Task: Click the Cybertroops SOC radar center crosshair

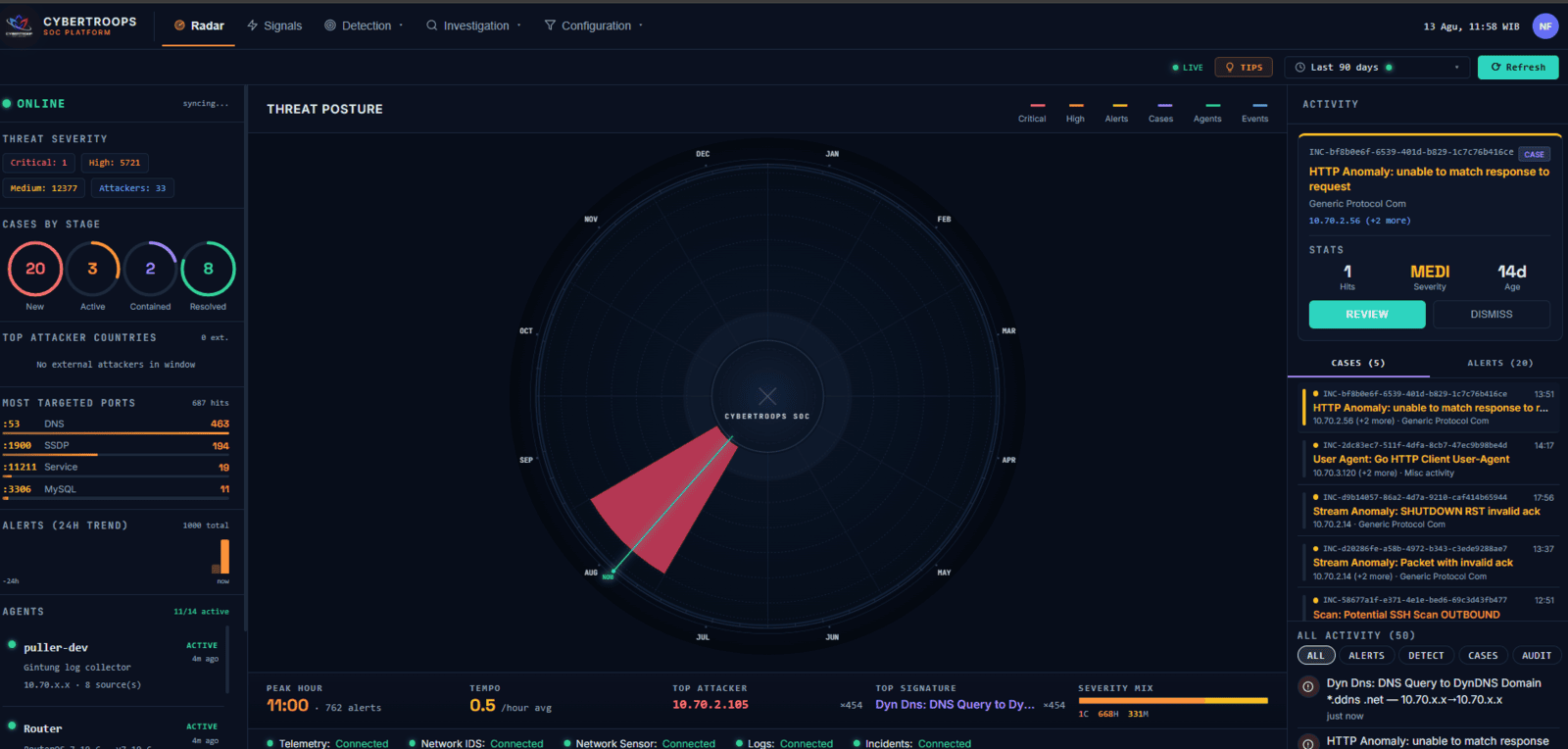Action: 767,396
